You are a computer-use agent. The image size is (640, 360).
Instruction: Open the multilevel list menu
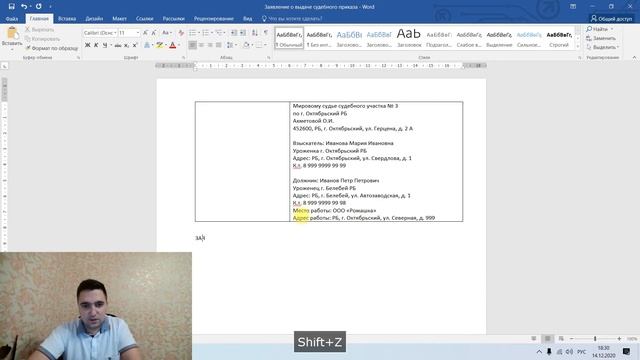(219, 33)
